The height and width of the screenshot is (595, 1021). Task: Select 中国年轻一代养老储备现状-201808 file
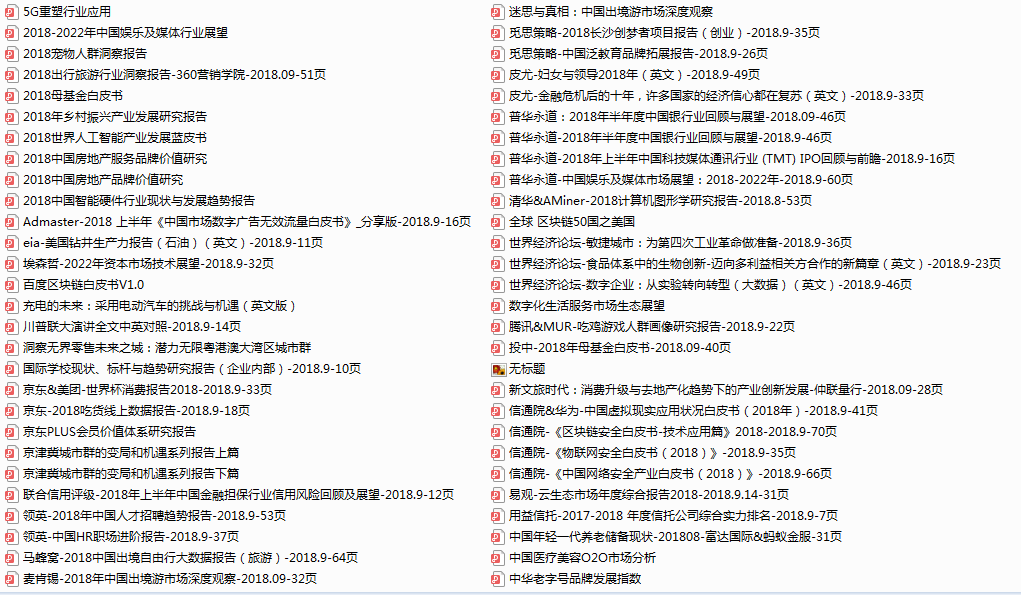(x=675, y=537)
